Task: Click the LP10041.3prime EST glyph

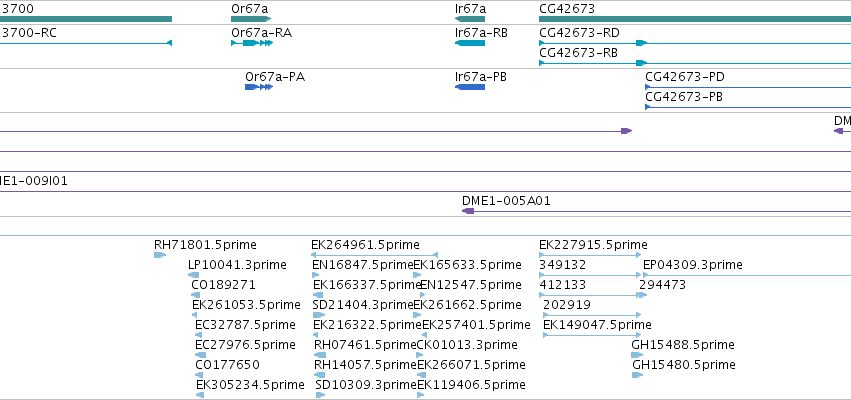Action: [194, 275]
